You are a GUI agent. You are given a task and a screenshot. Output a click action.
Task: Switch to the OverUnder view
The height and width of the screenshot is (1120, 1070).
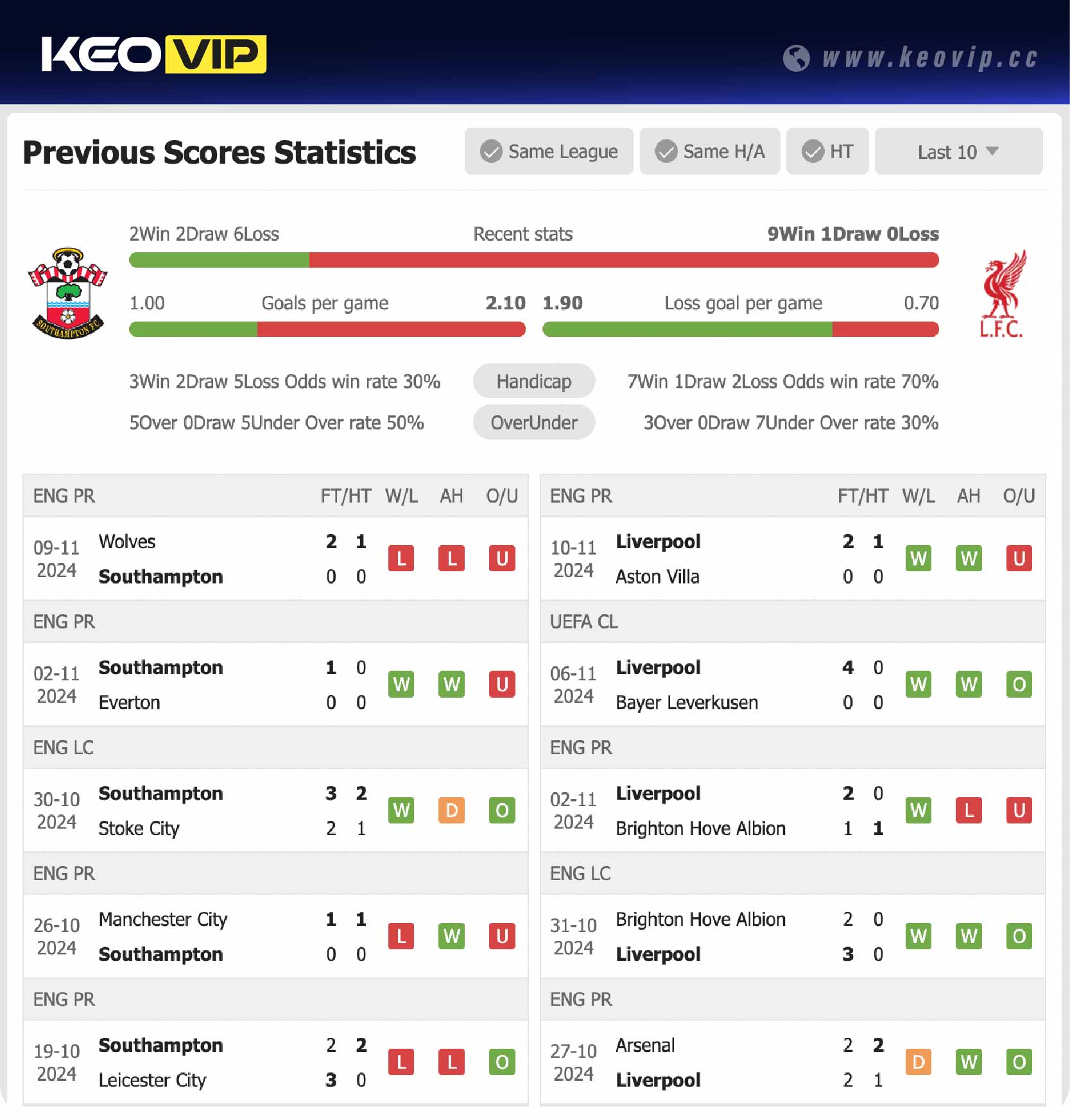tap(534, 422)
